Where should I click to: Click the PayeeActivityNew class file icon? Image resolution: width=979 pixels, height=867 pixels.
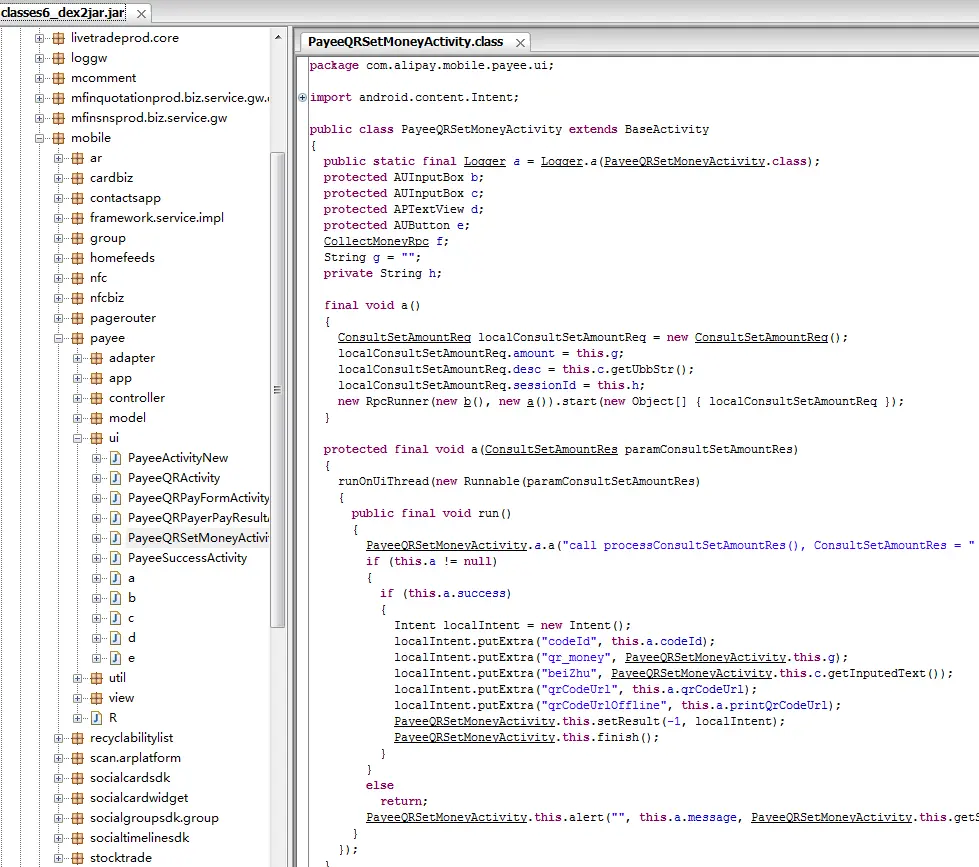click(116, 458)
